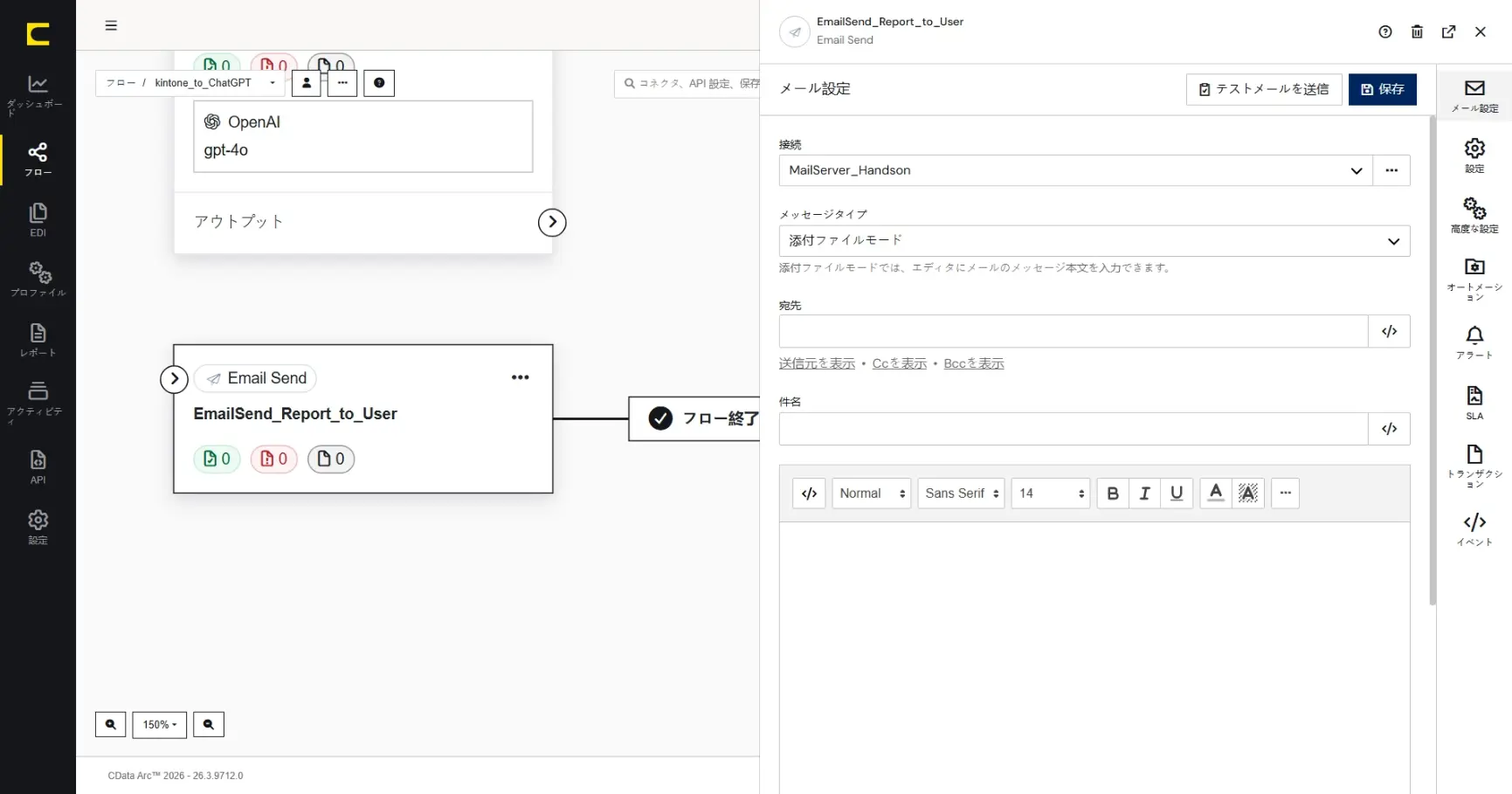Click the connector search field

pos(687,84)
